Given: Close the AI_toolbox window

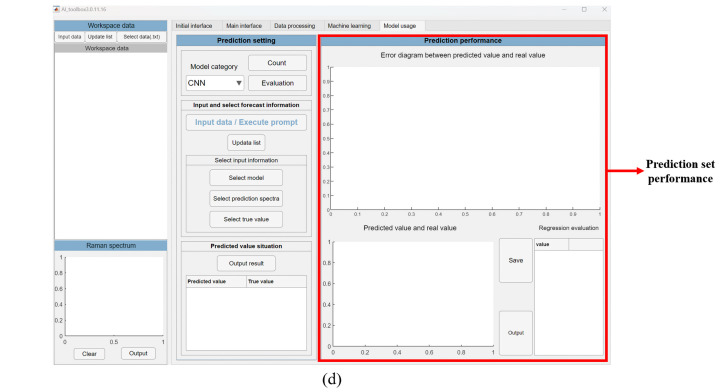Looking at the screenshot, I should (604, 9).
